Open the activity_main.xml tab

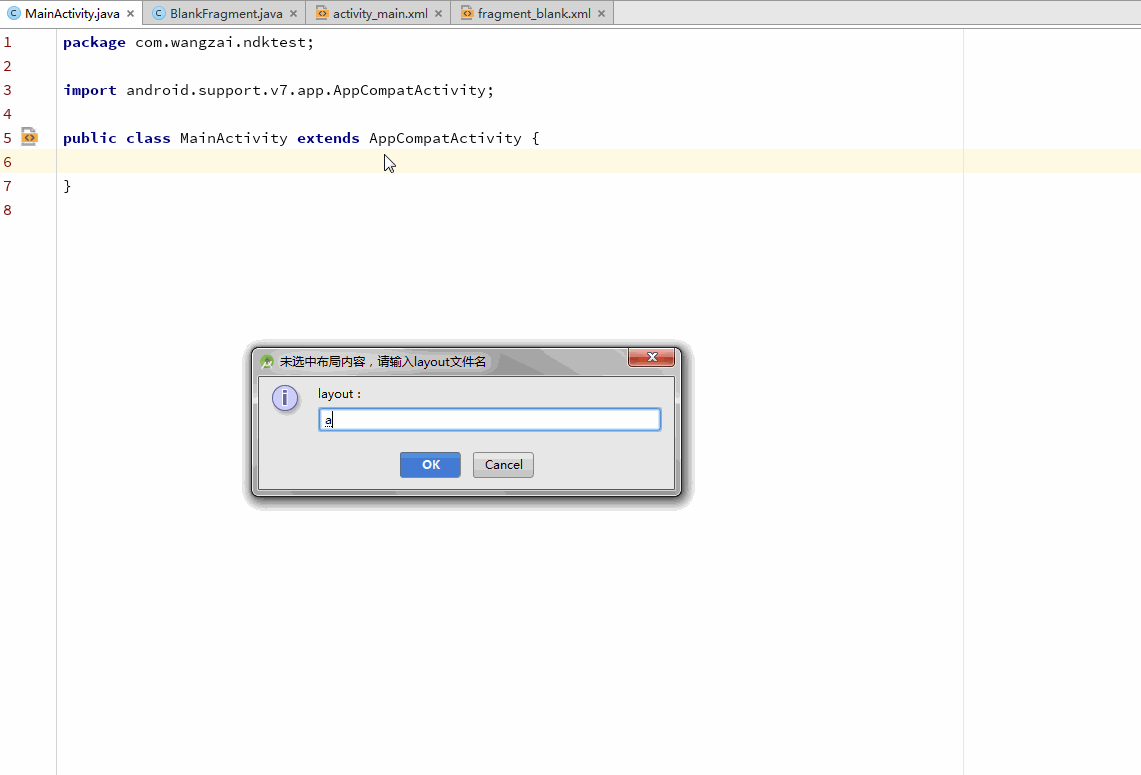[x=380, y=13]
